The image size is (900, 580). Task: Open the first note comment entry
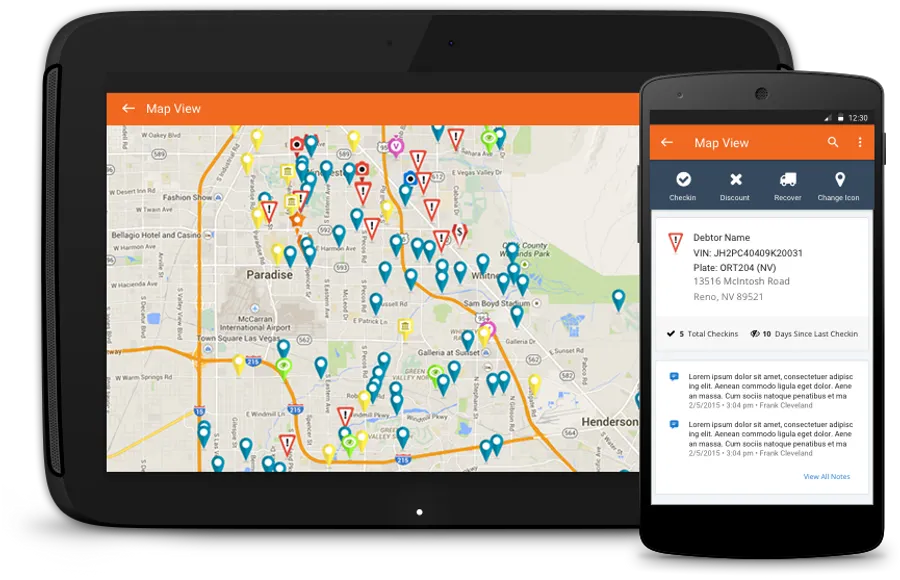(x=761, y=391)
